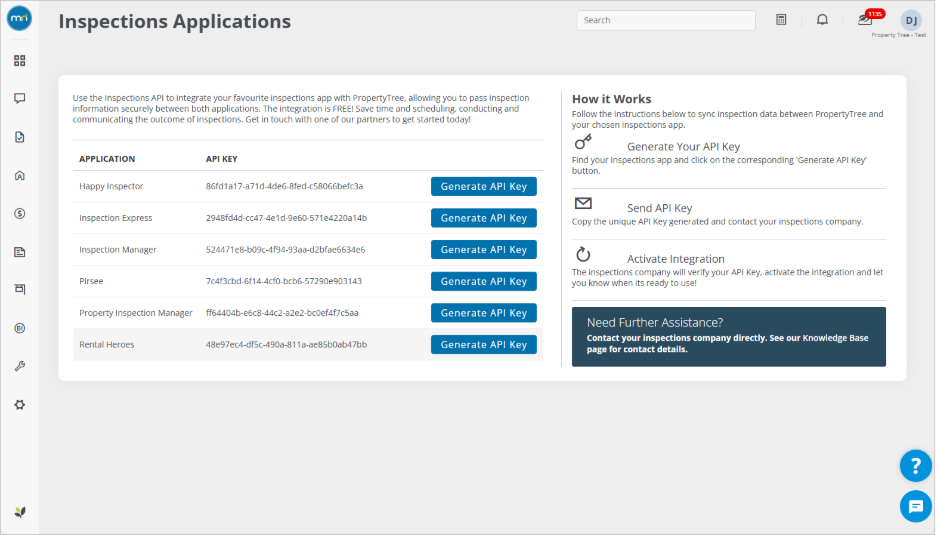
Task: Select the Property Inspection Manager API key value
Action: click(x=282, y=313)
